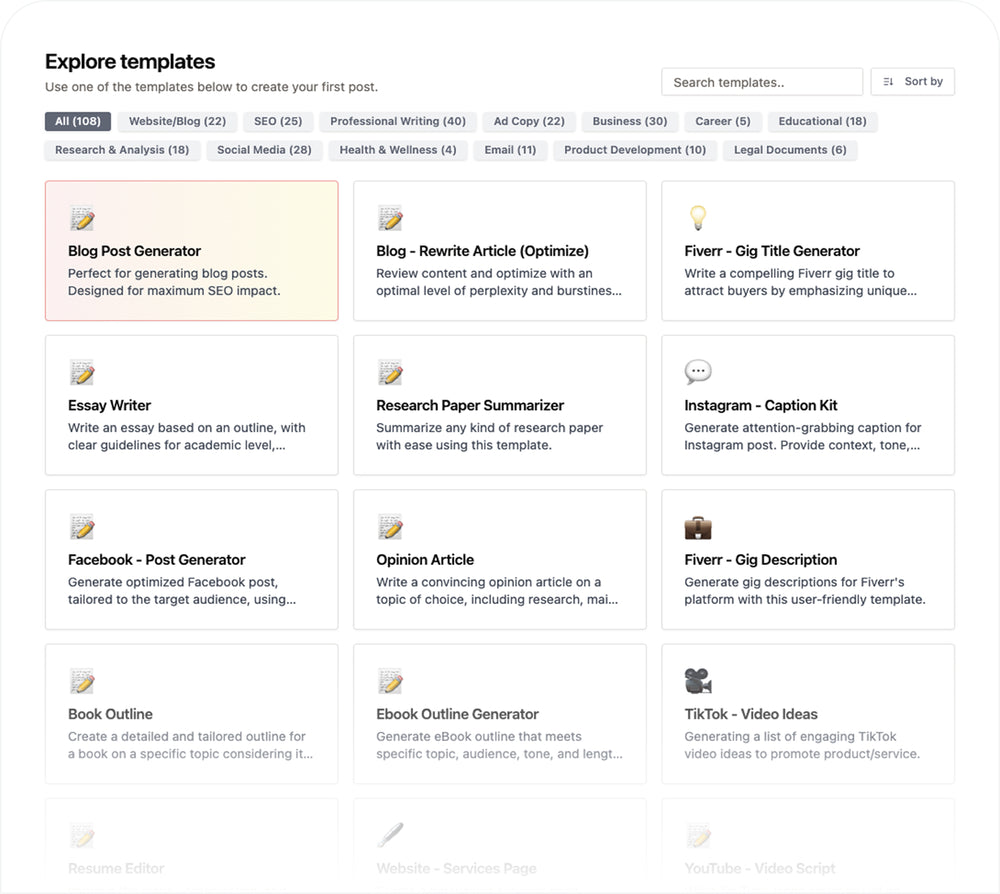The height and width of the screenshot is (894, 1000).
Task: Click the Search templates input field
Action: (761, 82)
